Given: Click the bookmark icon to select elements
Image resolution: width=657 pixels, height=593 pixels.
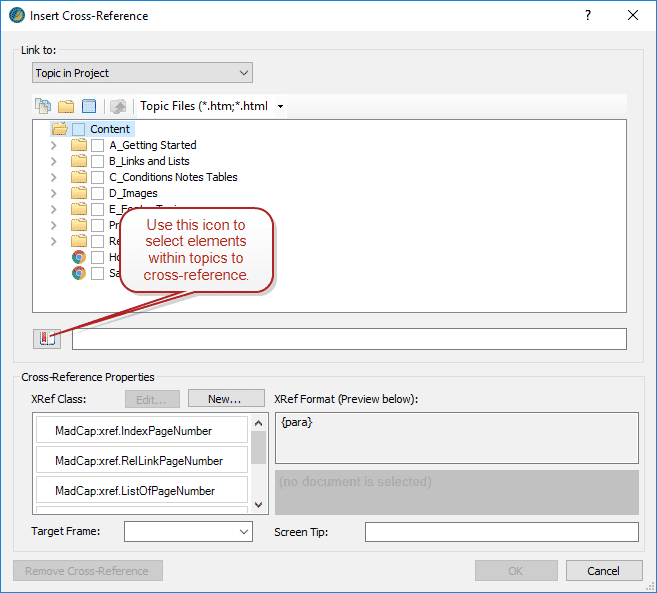Looking at the screenshot, I should (47, 338).
